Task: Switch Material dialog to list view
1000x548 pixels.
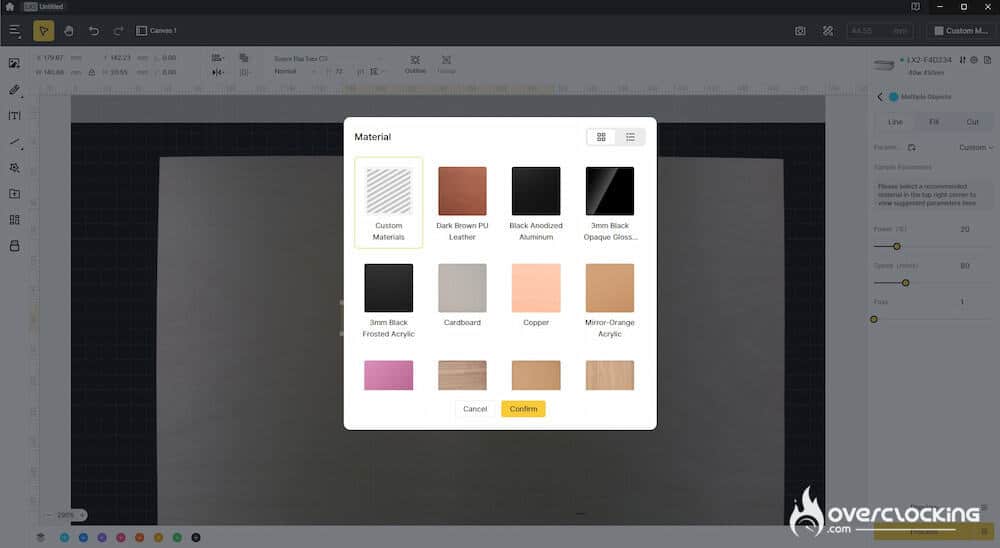Action: [630, 137]
